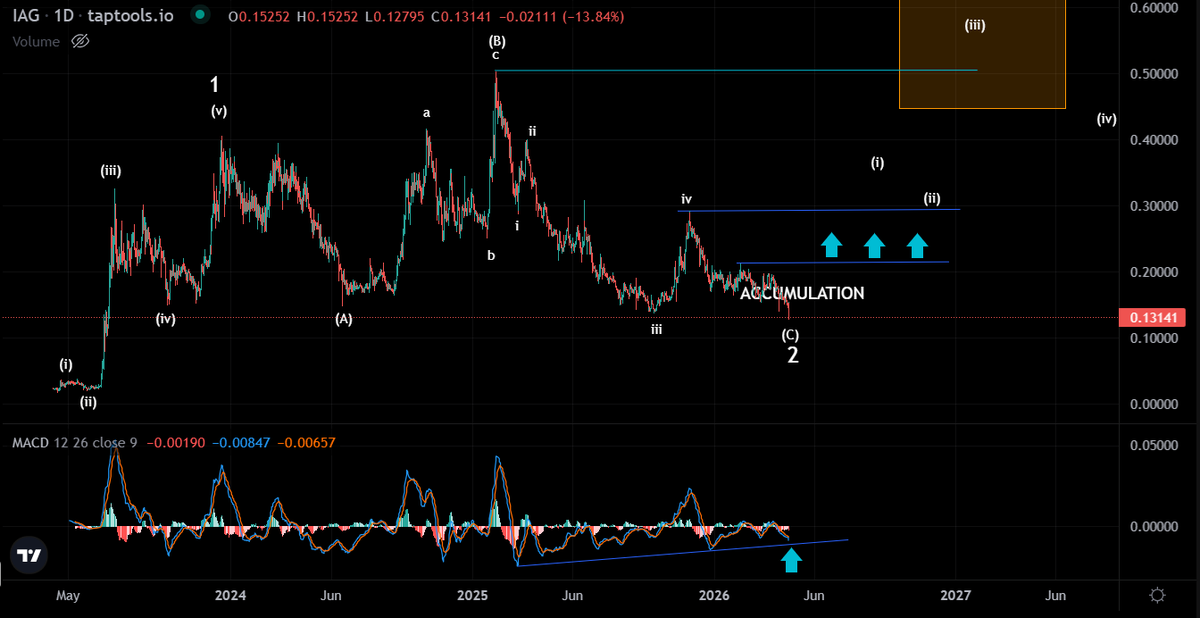
Task: Click the change value -0.02111 (-13.84%)
Action: pyautogui.click(x=561, y=16)
